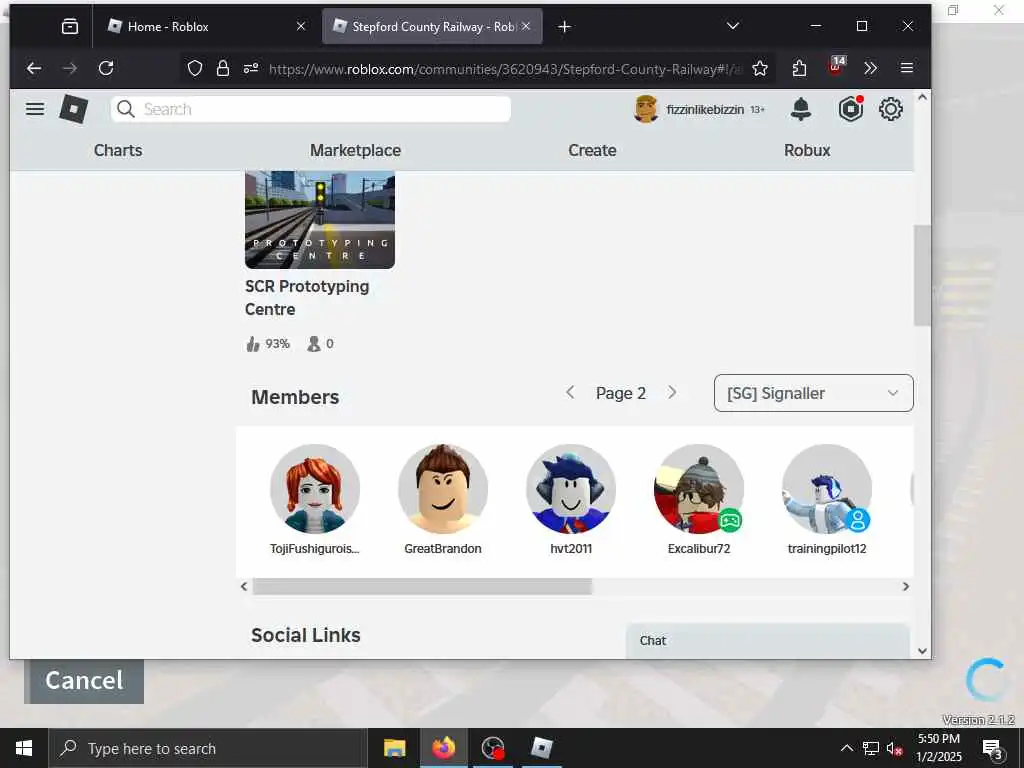The image size is (1024, 768).
Task: Open Excalibur72 avatar thumbnail
Action: tap(699, 489)
